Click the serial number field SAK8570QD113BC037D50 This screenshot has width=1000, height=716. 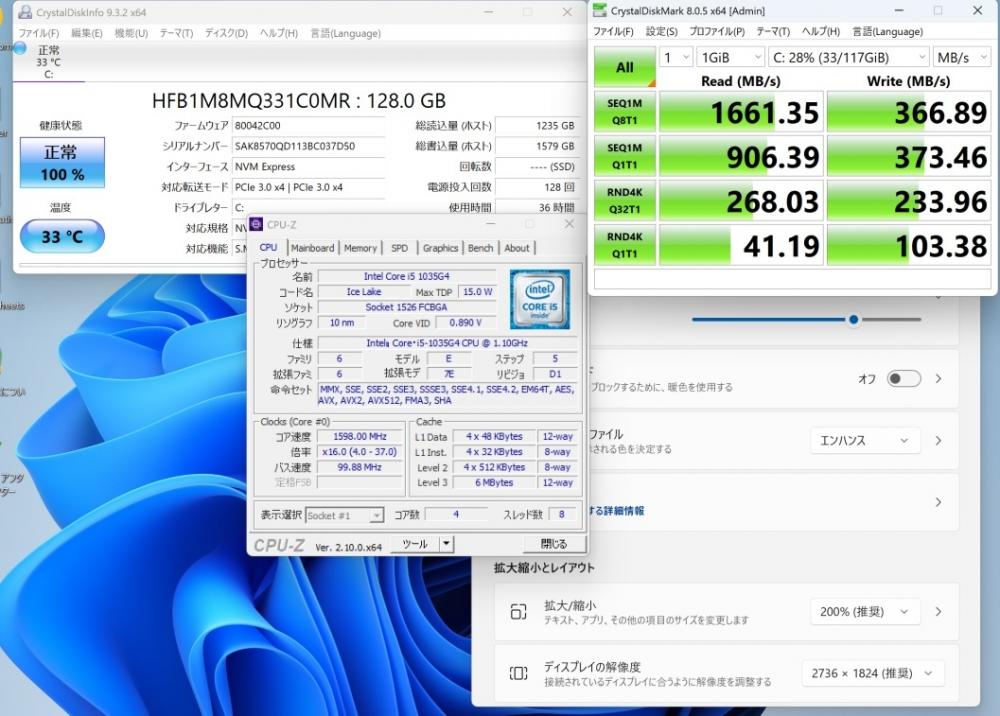[x=309, y=146]
